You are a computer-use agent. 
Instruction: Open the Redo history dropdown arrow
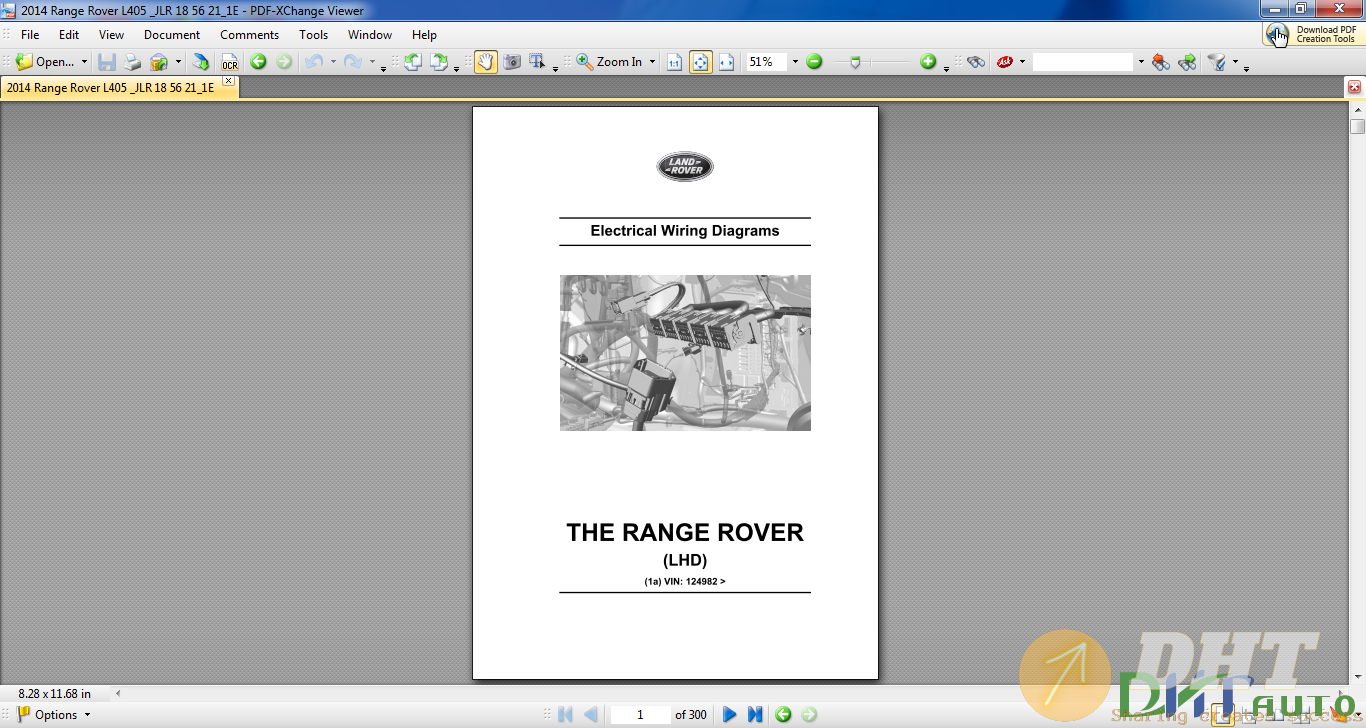click(x=372, y=62)
